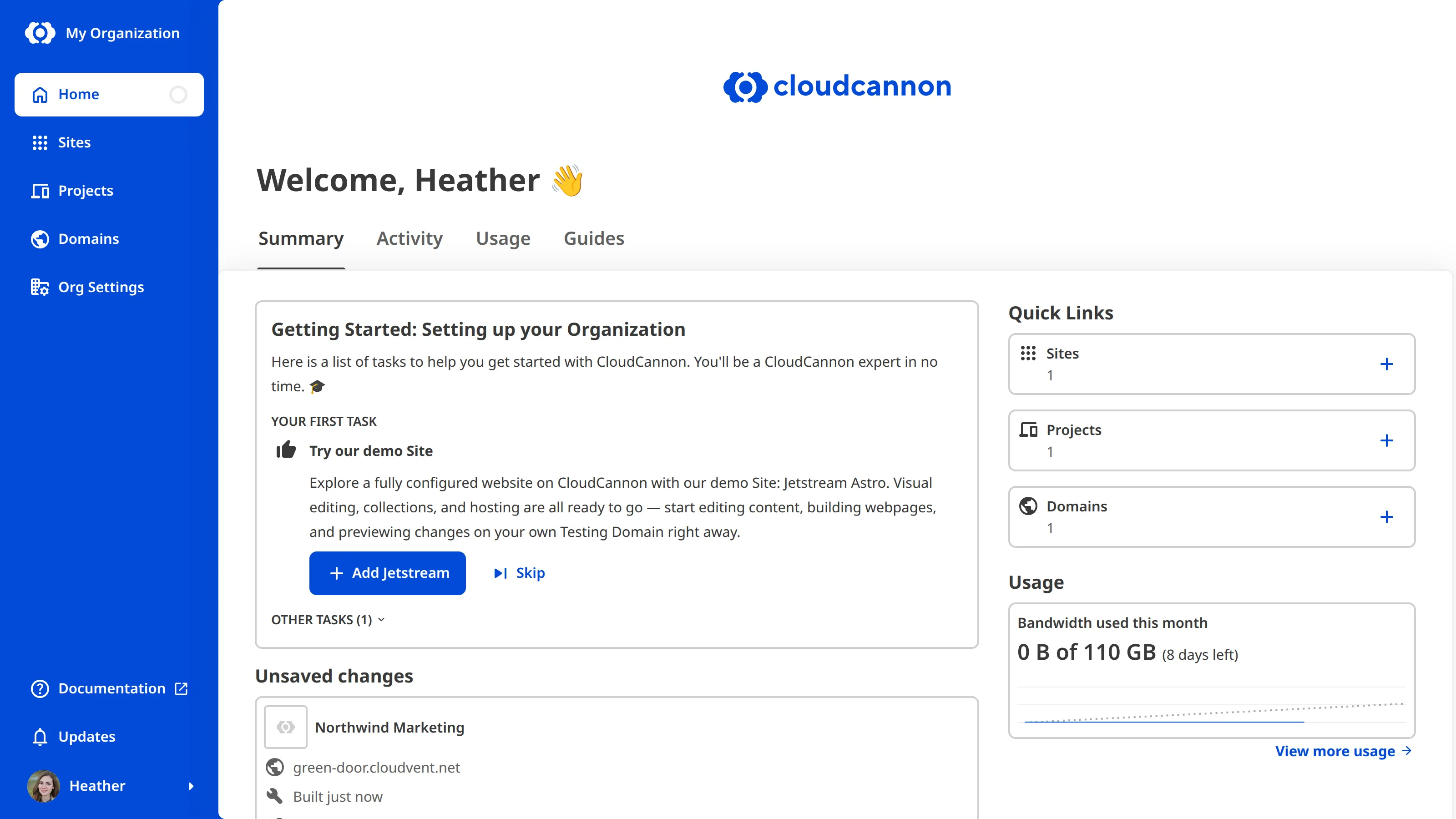
Task: Click the Northwind Marketing site name
Action: point(389,727)
